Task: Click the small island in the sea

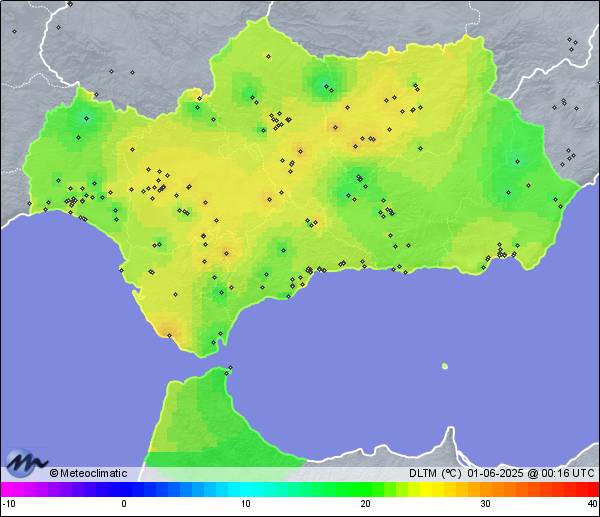Action: click(x=445, y=366)
